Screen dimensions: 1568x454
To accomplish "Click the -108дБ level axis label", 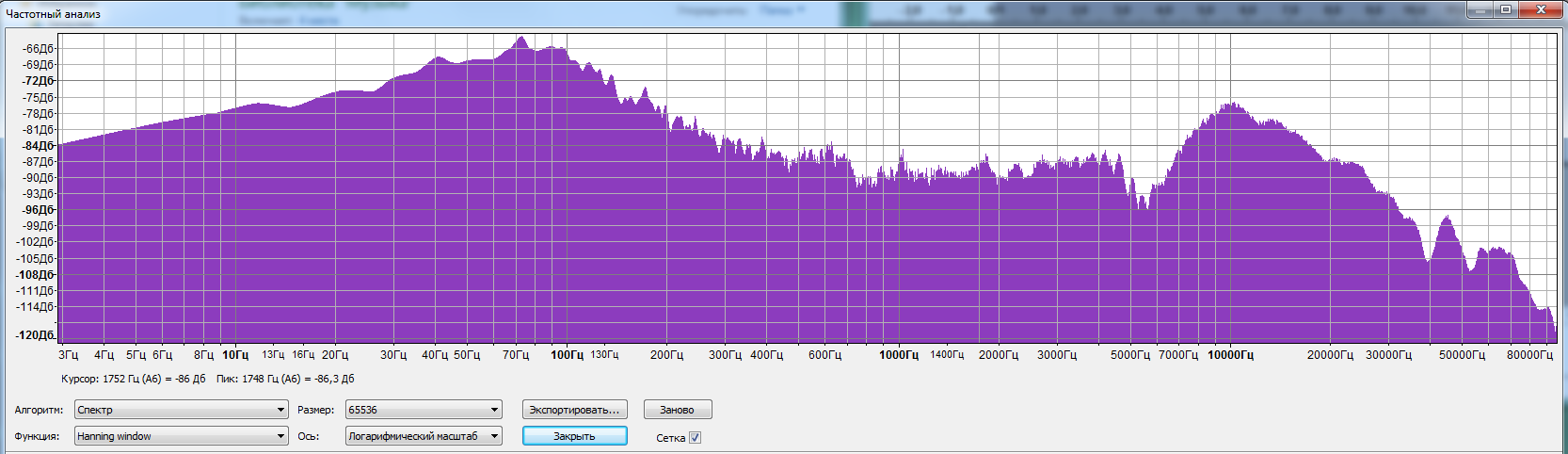I will point(36,275).
